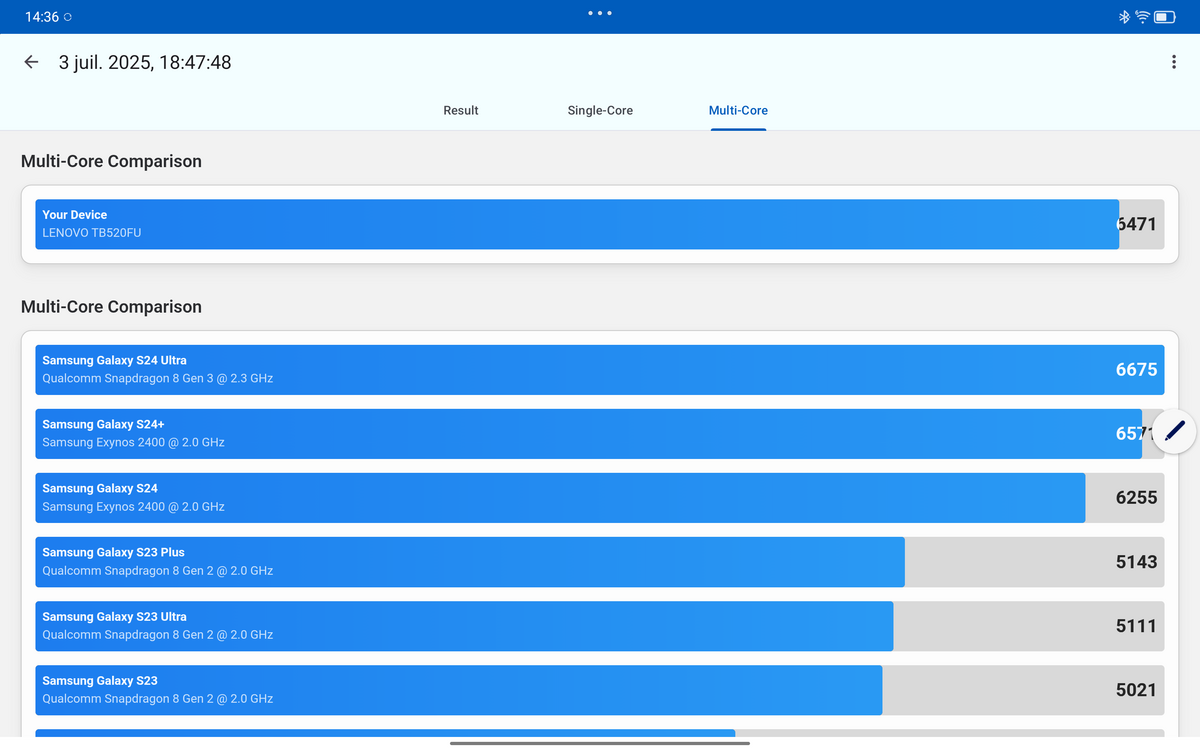
Task: Tap the status bar clock 14:36
Action: click(x=41, y=17)
